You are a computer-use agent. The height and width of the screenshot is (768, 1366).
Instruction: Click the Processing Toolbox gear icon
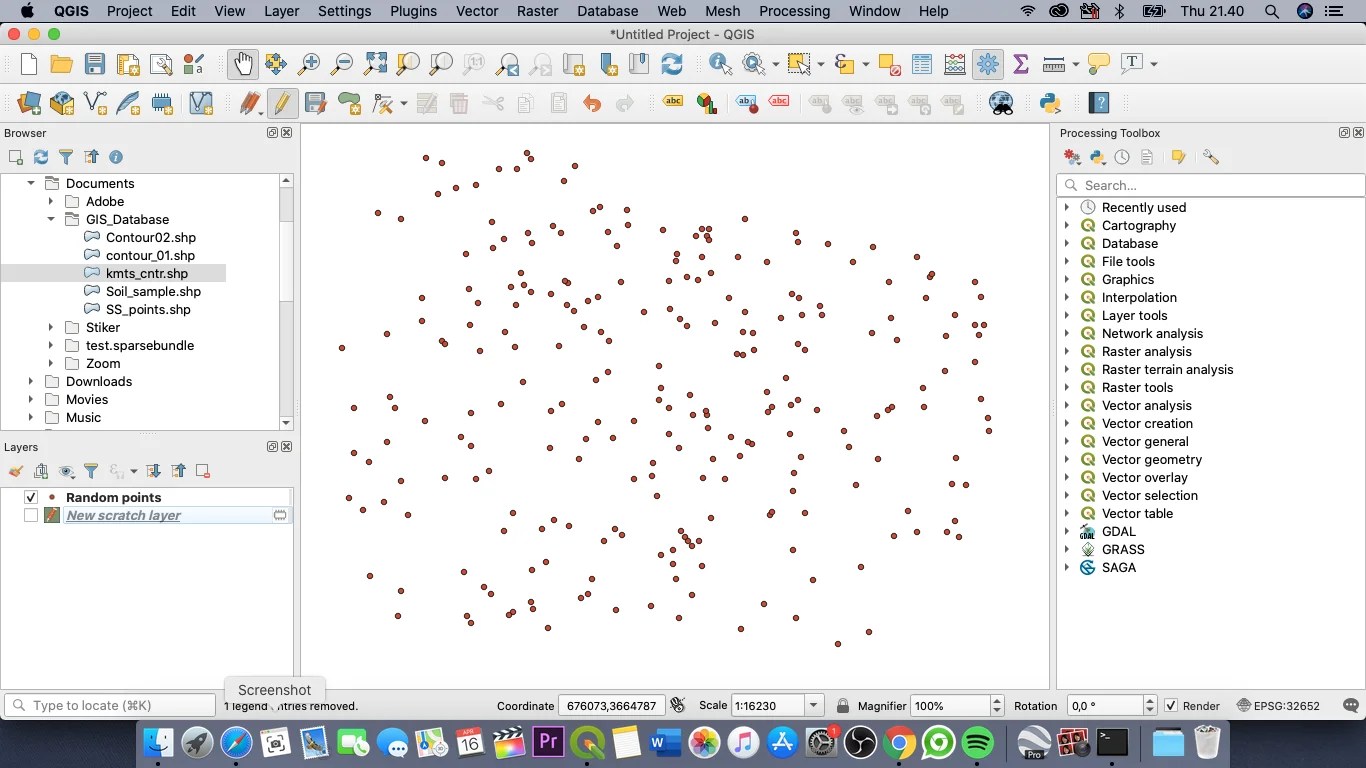coord(987,63)
